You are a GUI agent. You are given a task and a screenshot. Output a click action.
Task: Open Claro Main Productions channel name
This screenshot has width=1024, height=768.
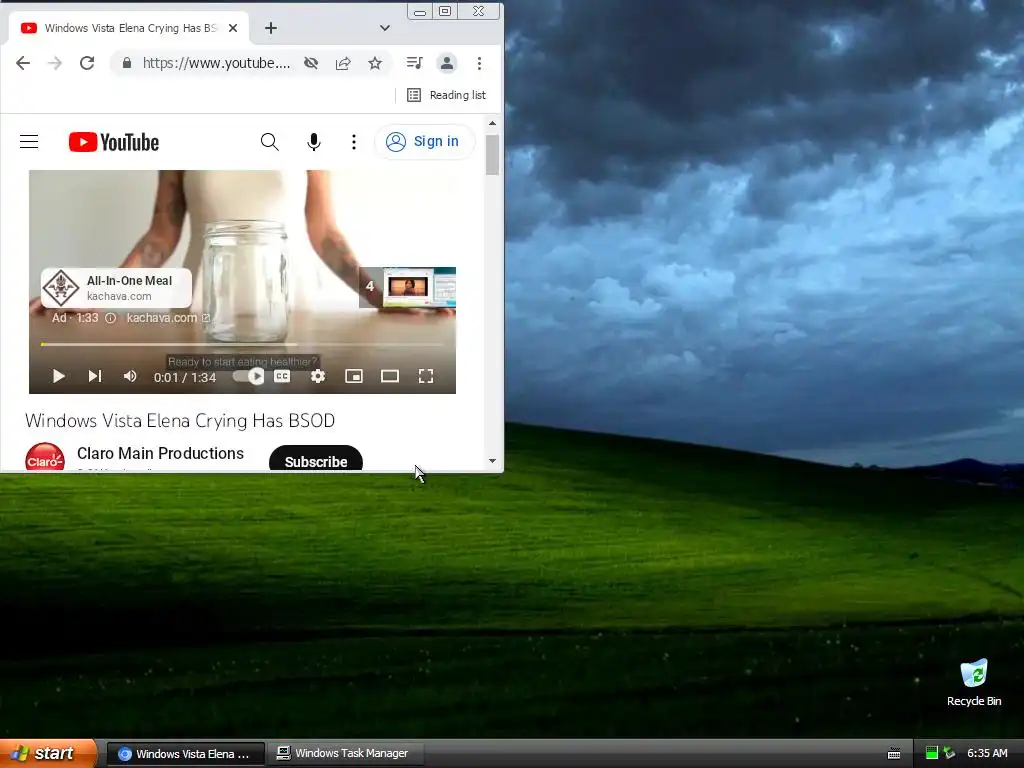coord(160,453)
